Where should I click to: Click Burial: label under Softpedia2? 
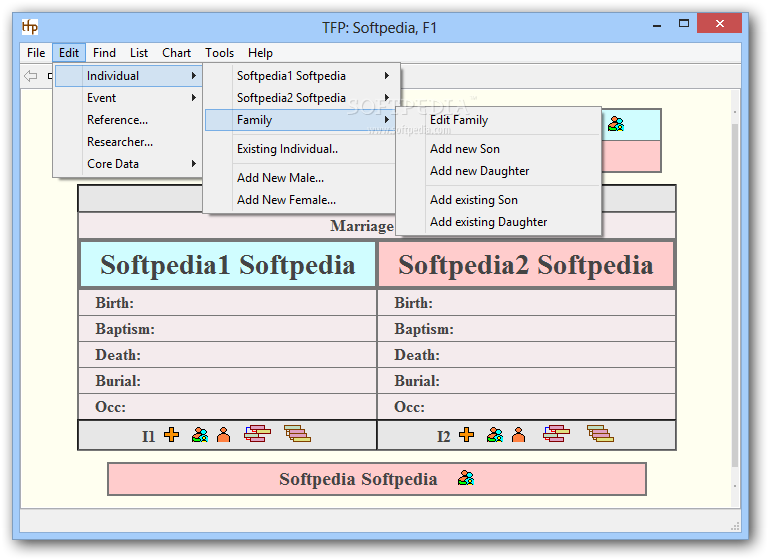pyautogui.click(x=417, y=381)
